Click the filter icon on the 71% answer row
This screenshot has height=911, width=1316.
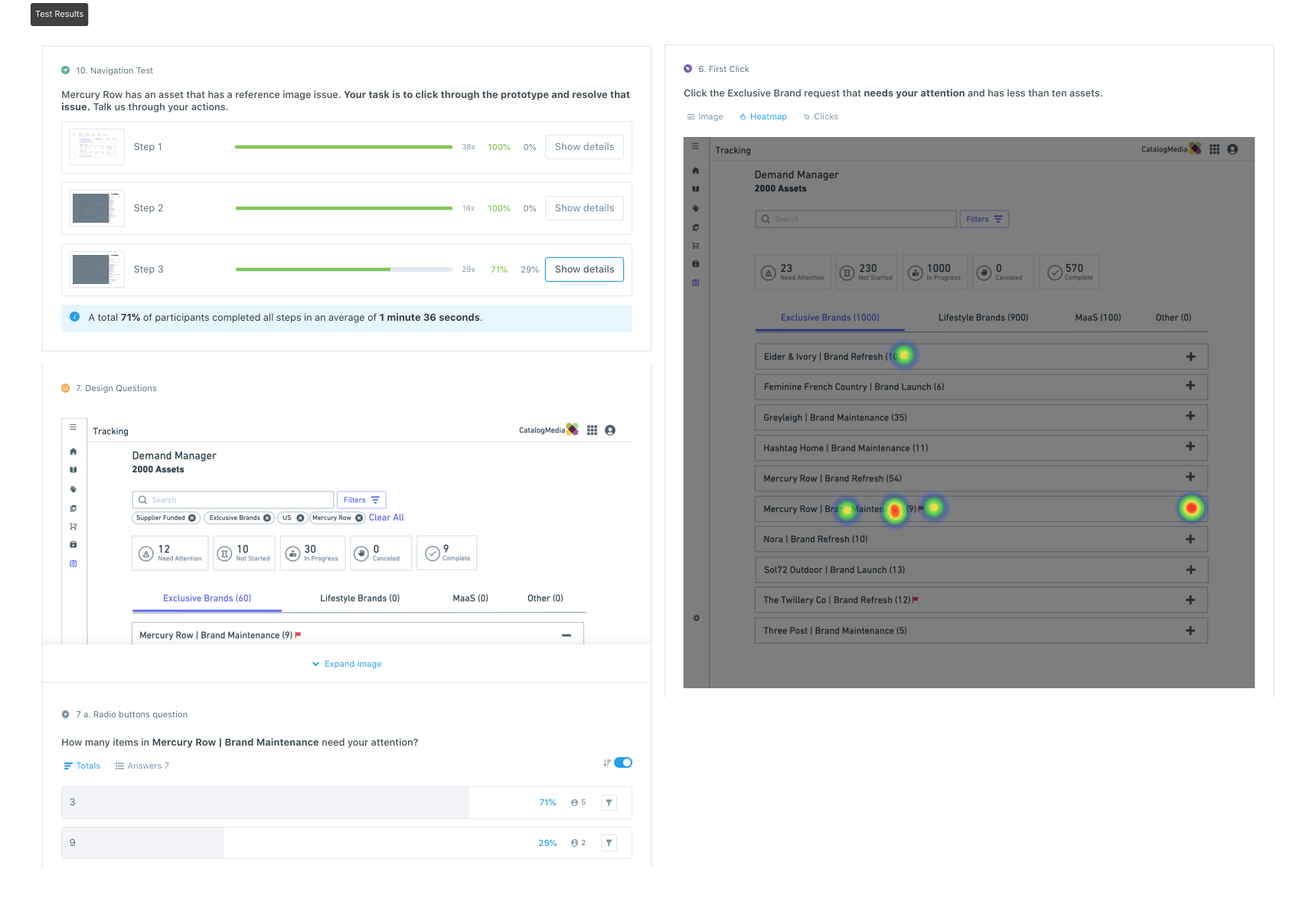(609, 802)
